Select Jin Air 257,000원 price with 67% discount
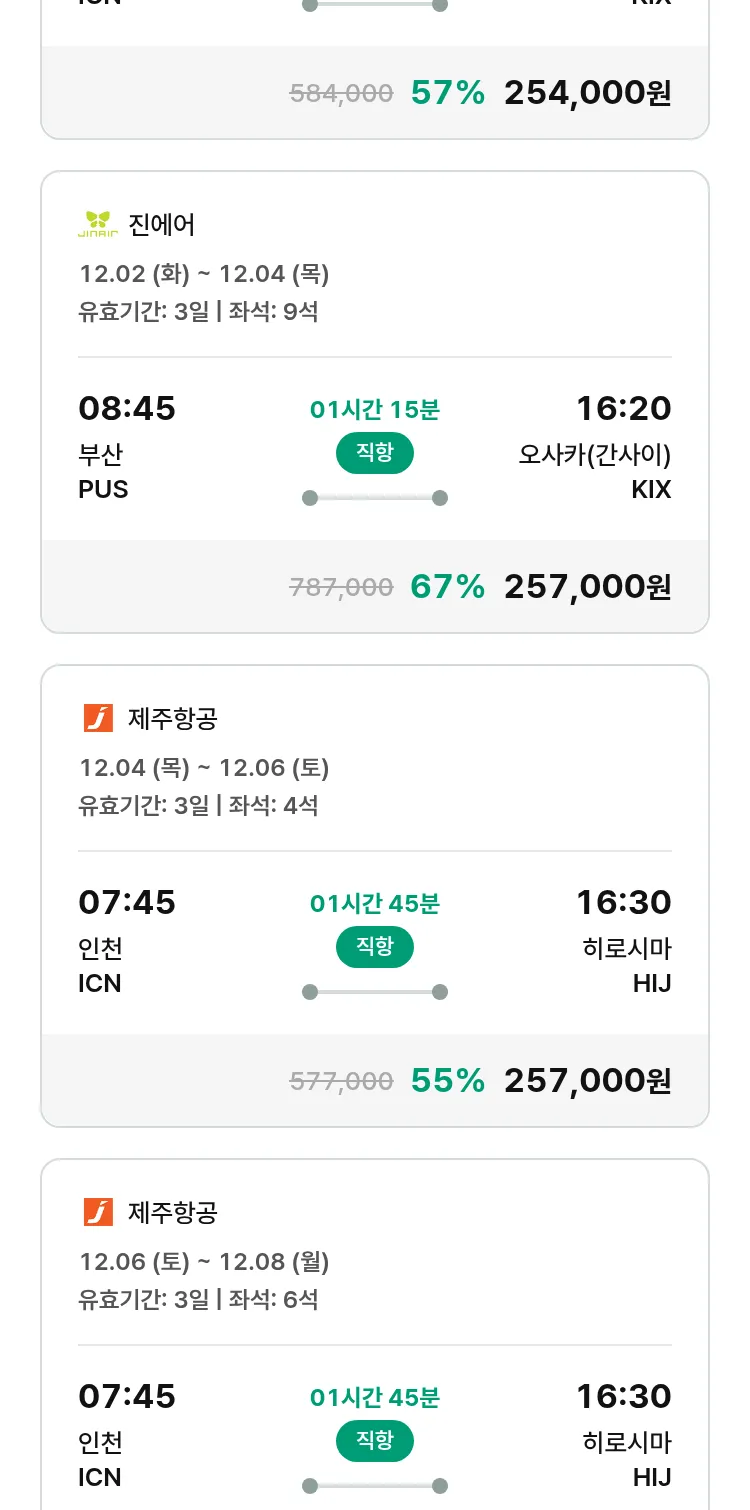 (587, 587)
